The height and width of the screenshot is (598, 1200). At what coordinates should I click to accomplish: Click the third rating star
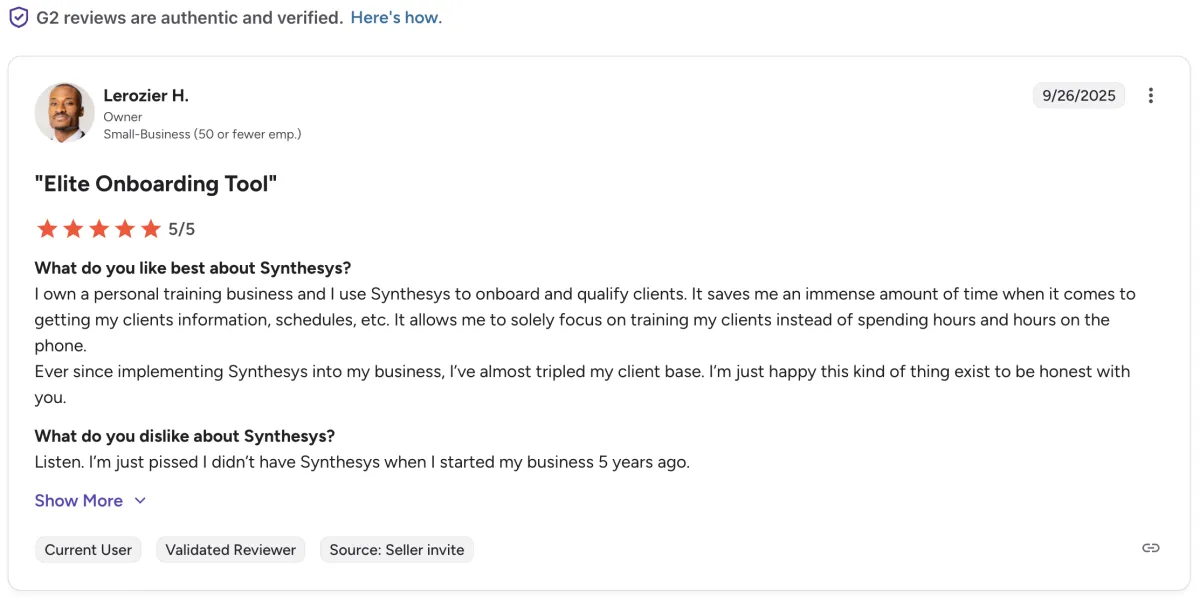pyautogui.click(x=99, y=229)
